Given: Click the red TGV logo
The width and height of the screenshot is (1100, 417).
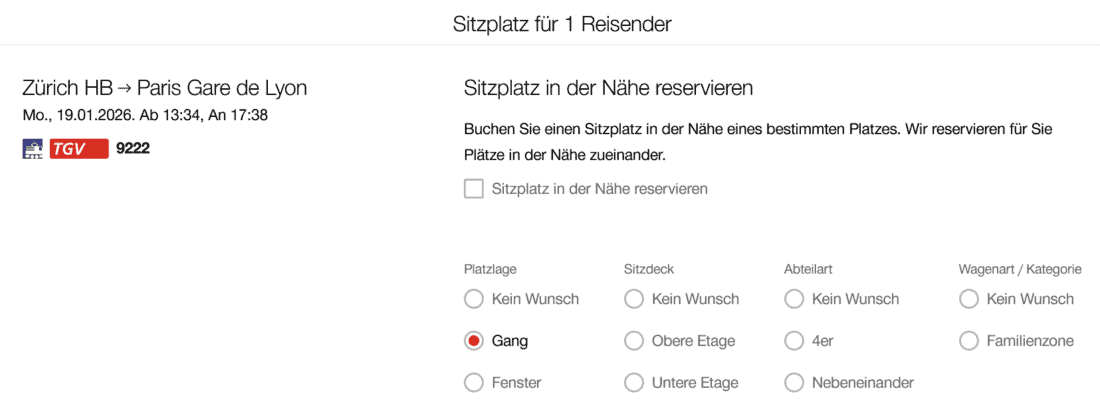Looking at the screenshot, I should point(78,149).
